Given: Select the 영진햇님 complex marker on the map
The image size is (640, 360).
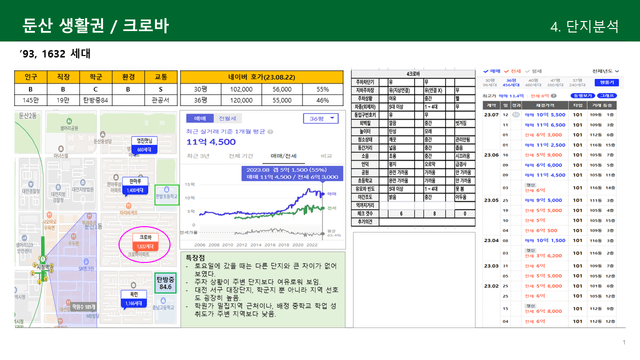Looking at the screenshot, I should click(x=144, y=145).
